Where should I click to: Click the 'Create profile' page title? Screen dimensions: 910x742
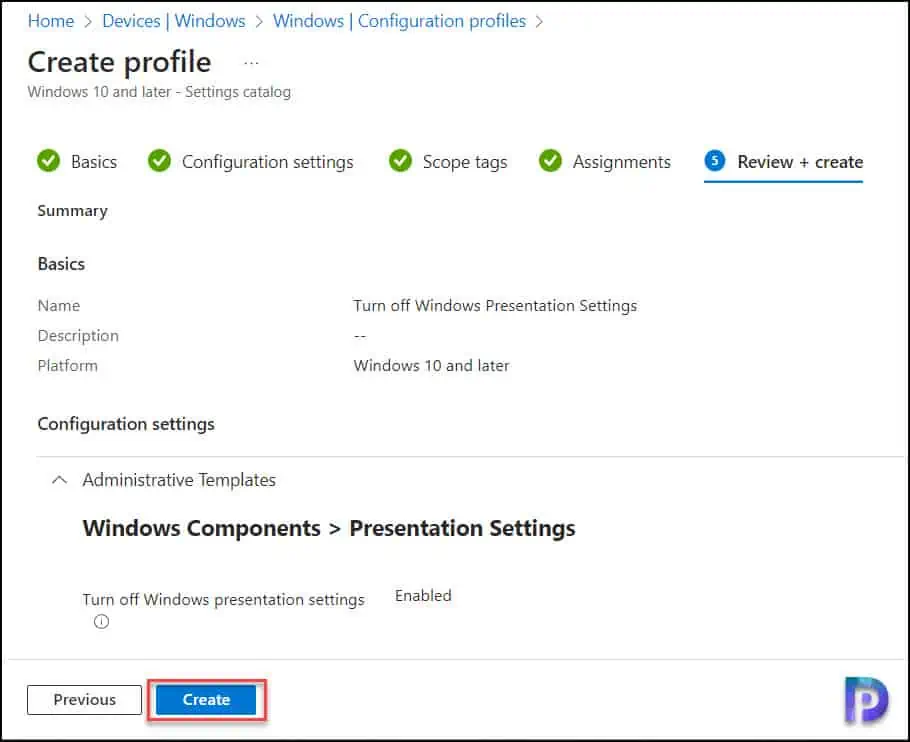pos(120,62)
